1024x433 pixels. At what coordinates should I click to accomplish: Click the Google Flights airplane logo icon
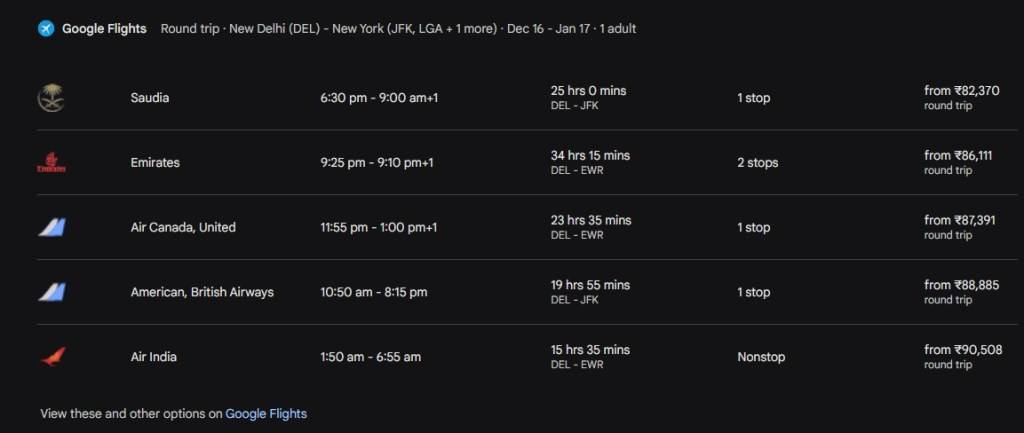coord(46,28)
